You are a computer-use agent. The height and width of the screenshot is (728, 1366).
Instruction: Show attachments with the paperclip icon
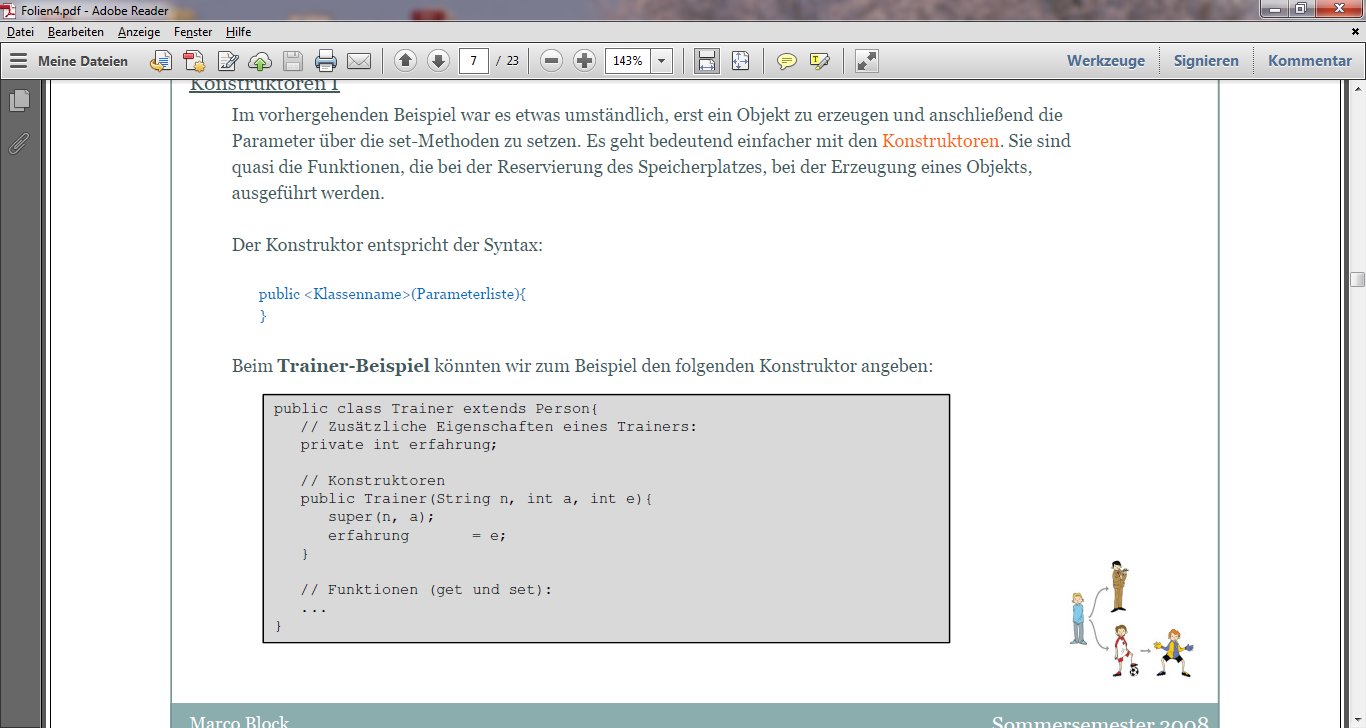tap(19, 143)
